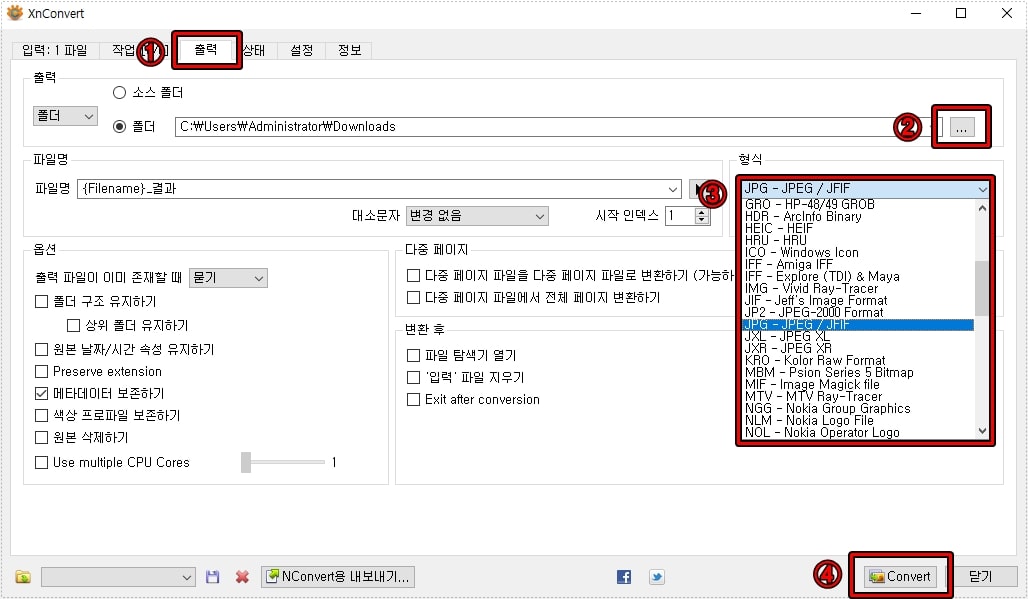Open the saved settings folder icon
1028x599 pixels.
[21, 576]
